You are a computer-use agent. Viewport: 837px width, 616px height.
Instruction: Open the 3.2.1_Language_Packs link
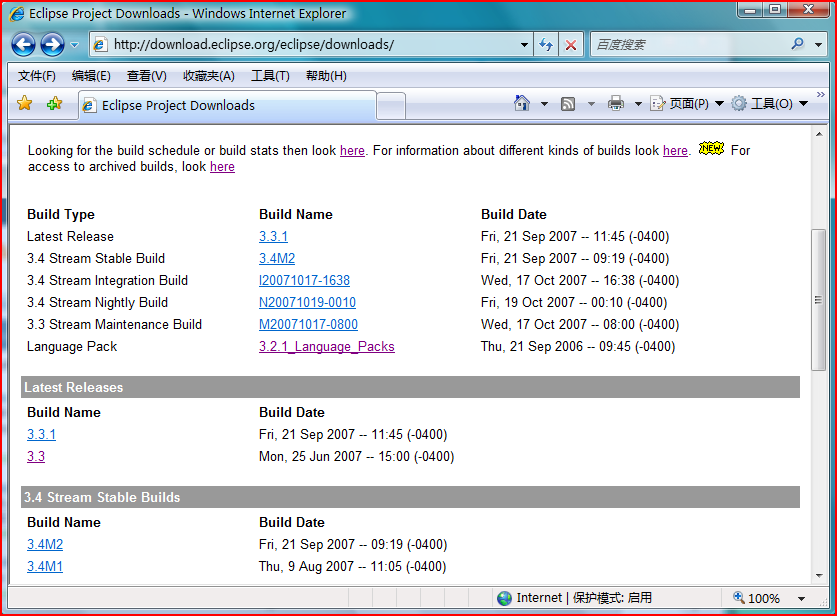click(x=327, y=346)
